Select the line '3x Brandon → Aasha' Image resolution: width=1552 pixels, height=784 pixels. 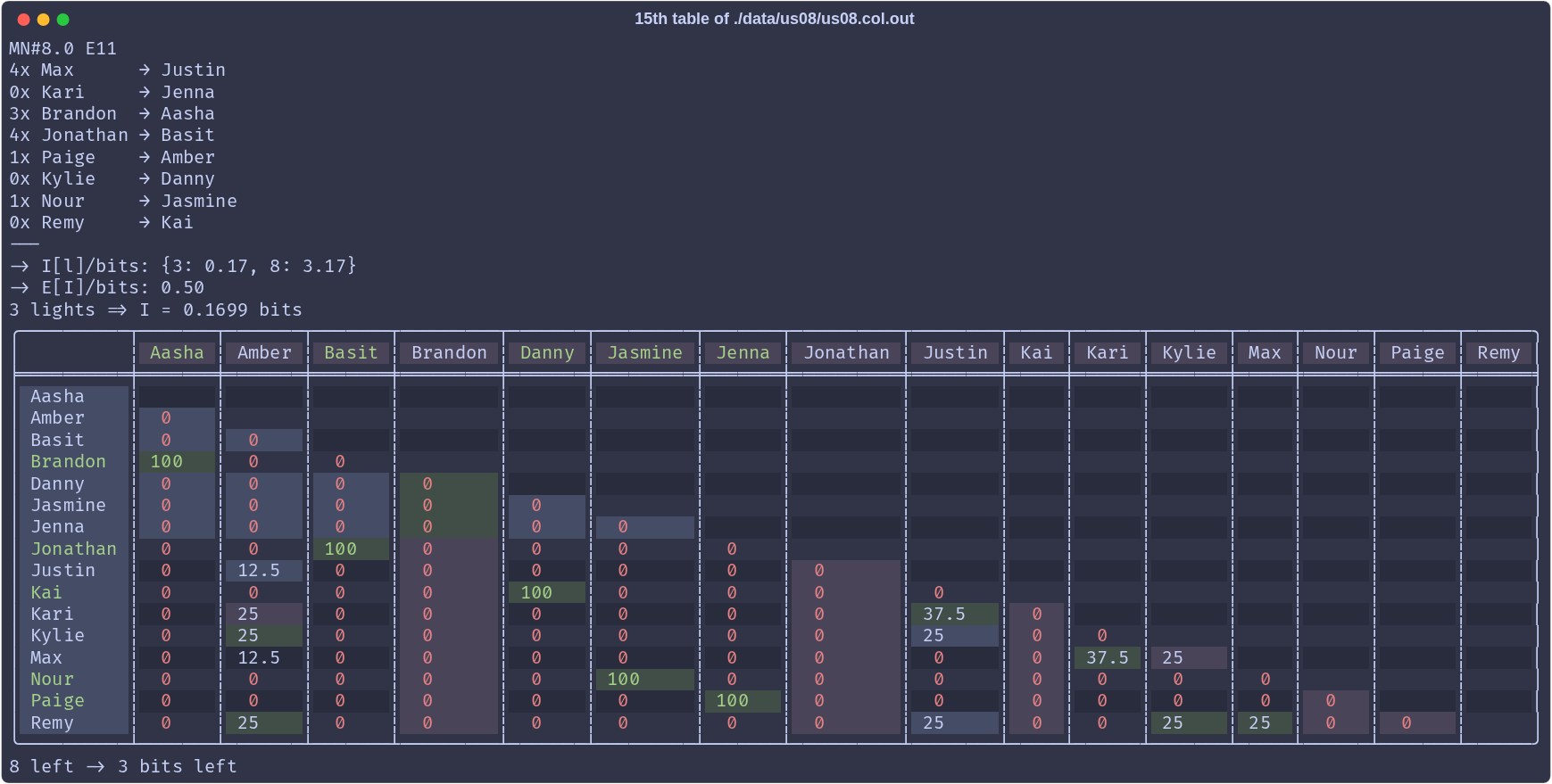point(112,113)
